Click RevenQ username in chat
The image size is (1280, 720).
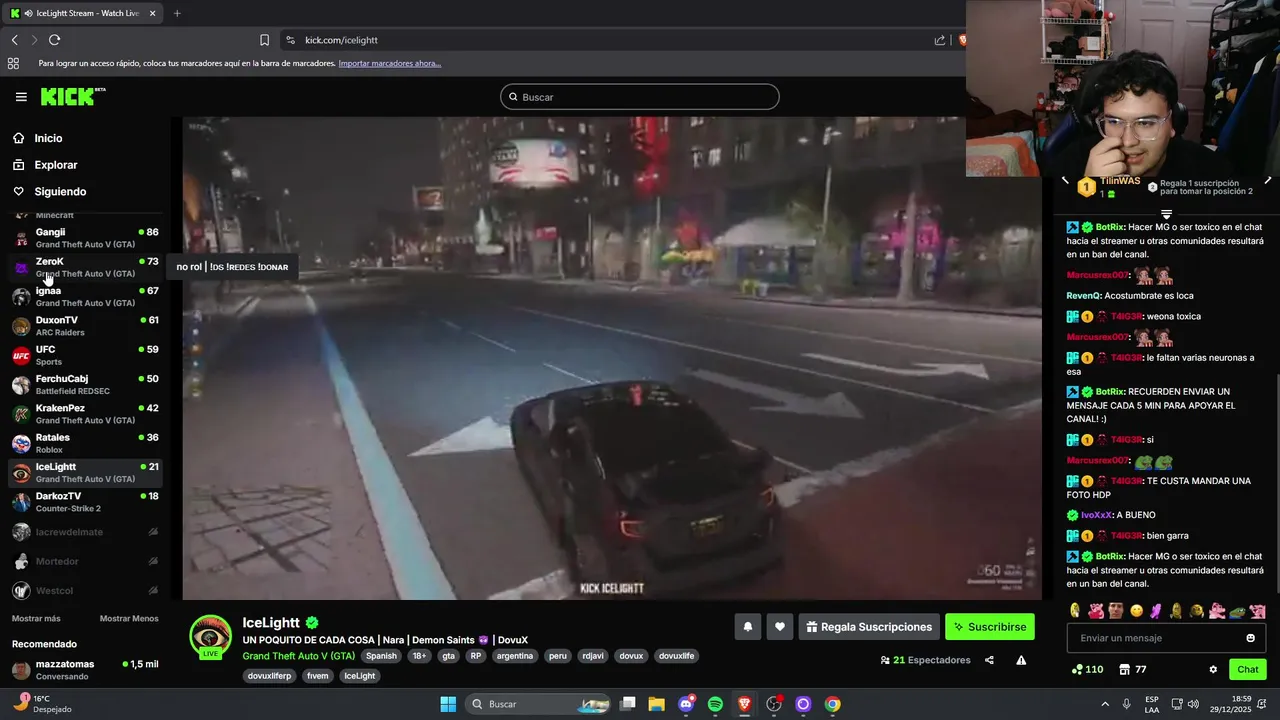coord(1083,295)
